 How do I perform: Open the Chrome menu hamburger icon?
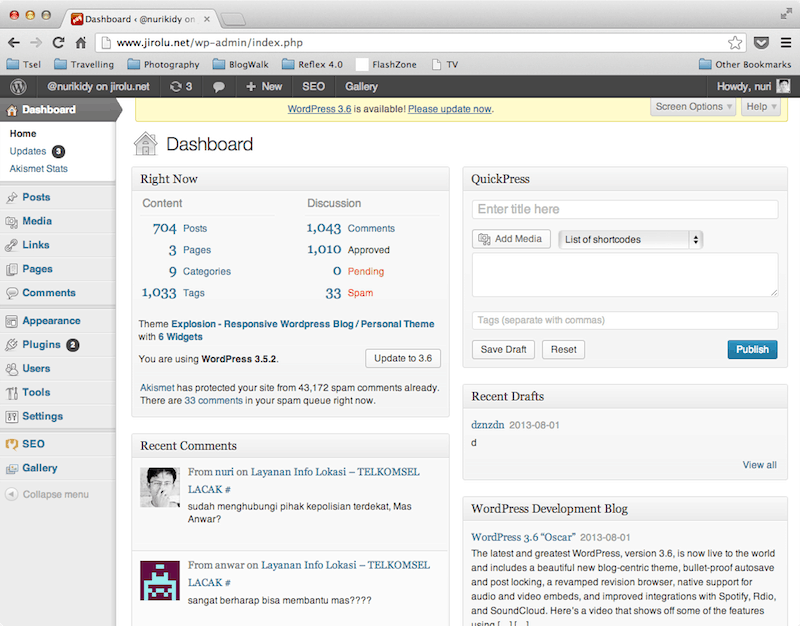[x=785, y=43]
